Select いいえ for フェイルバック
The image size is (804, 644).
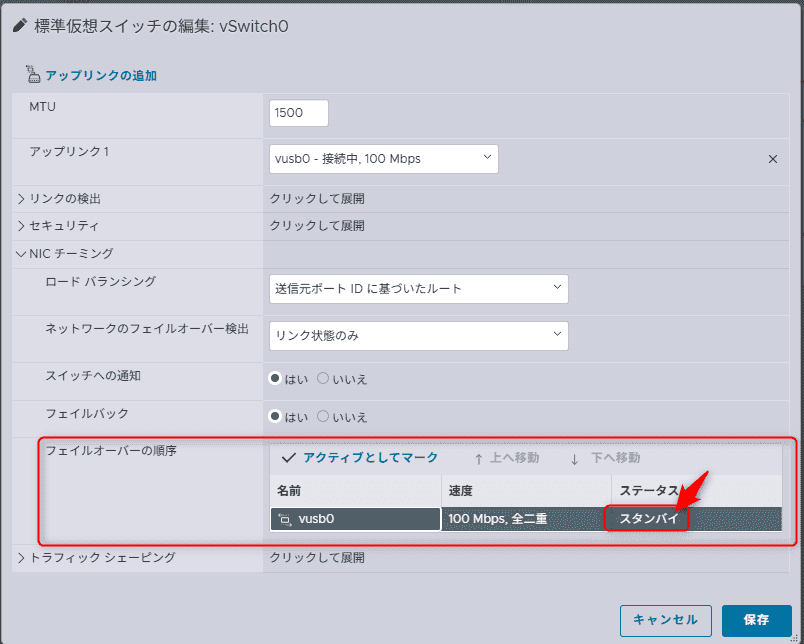point(323,416)
